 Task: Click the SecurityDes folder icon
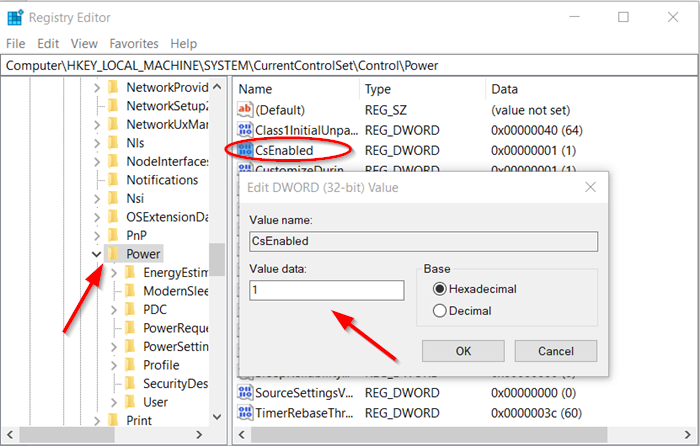click(x=130, y=383)
